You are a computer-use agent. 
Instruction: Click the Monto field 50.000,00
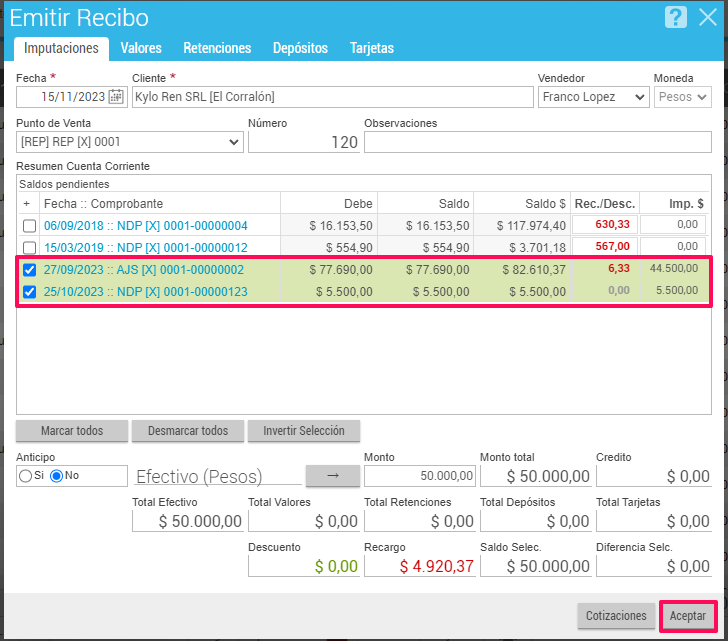click(x=420, y=476)
